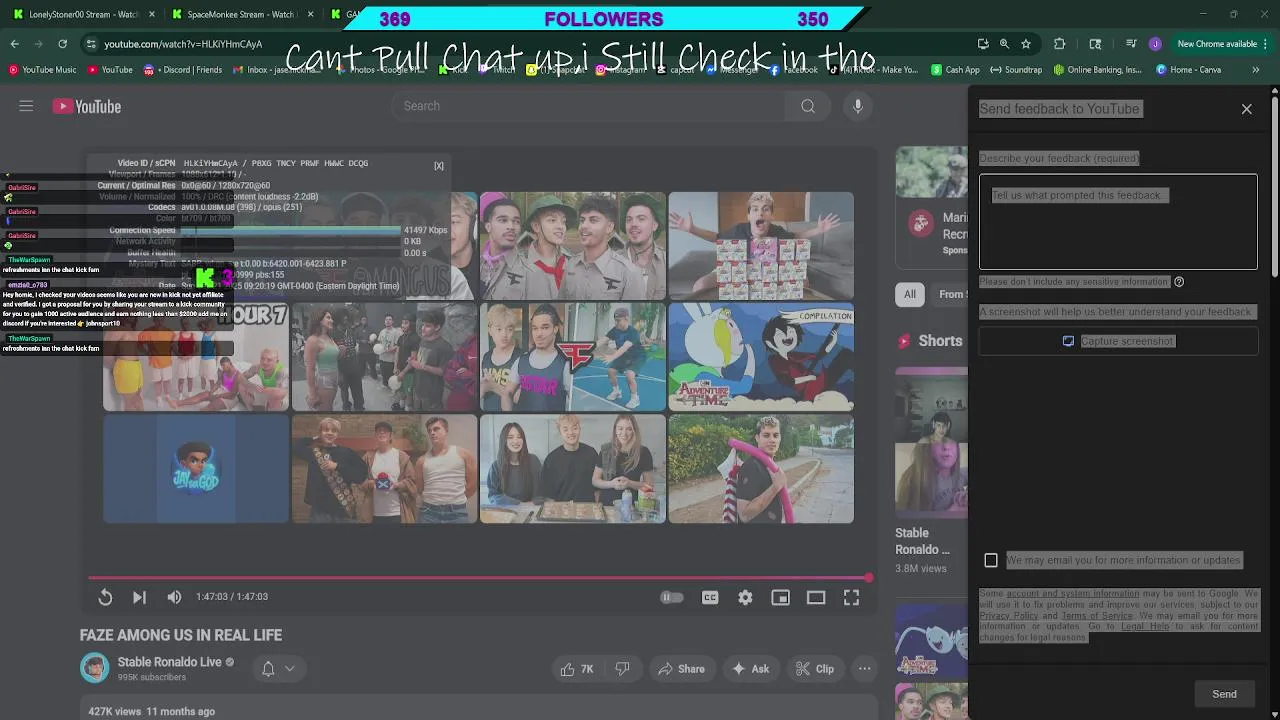Click the Ask button

tap(750, 669)
